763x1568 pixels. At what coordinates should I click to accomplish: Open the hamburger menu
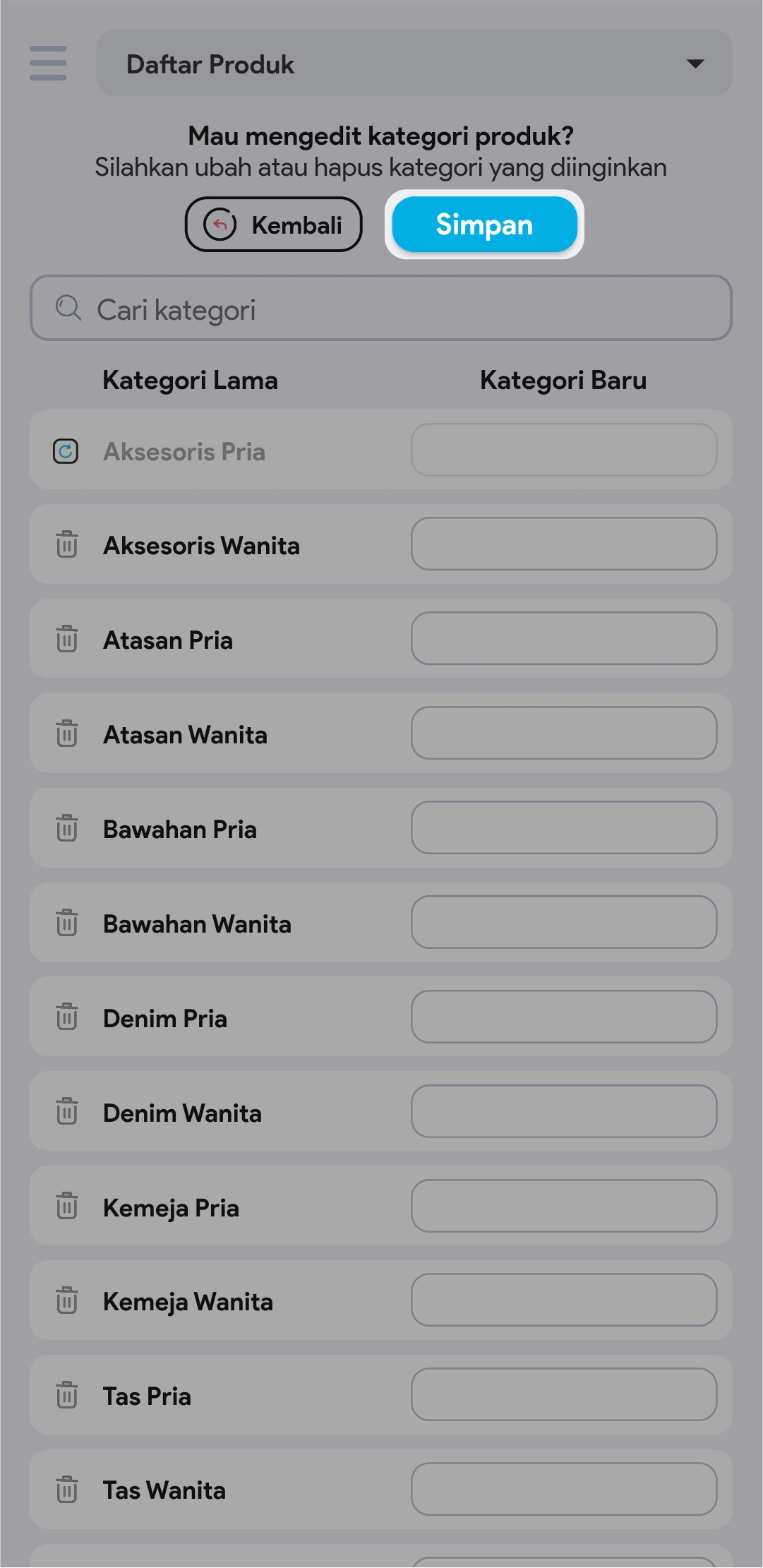[x=48, y=64]
